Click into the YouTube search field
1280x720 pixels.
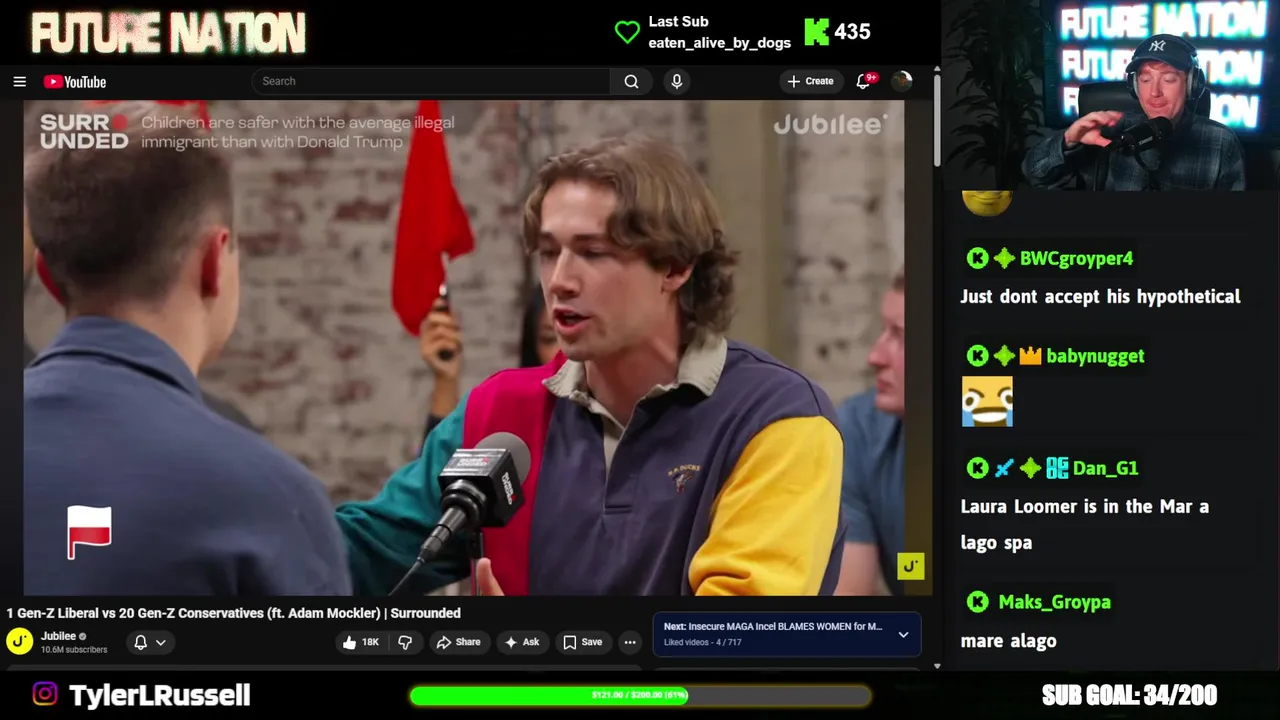pyautogui.click(x=430, y=81)
